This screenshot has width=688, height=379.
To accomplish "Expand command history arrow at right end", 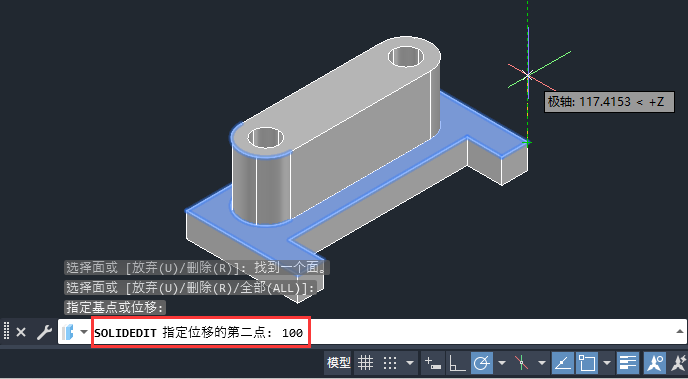I will pyautogui.click(x=680, y=332).
